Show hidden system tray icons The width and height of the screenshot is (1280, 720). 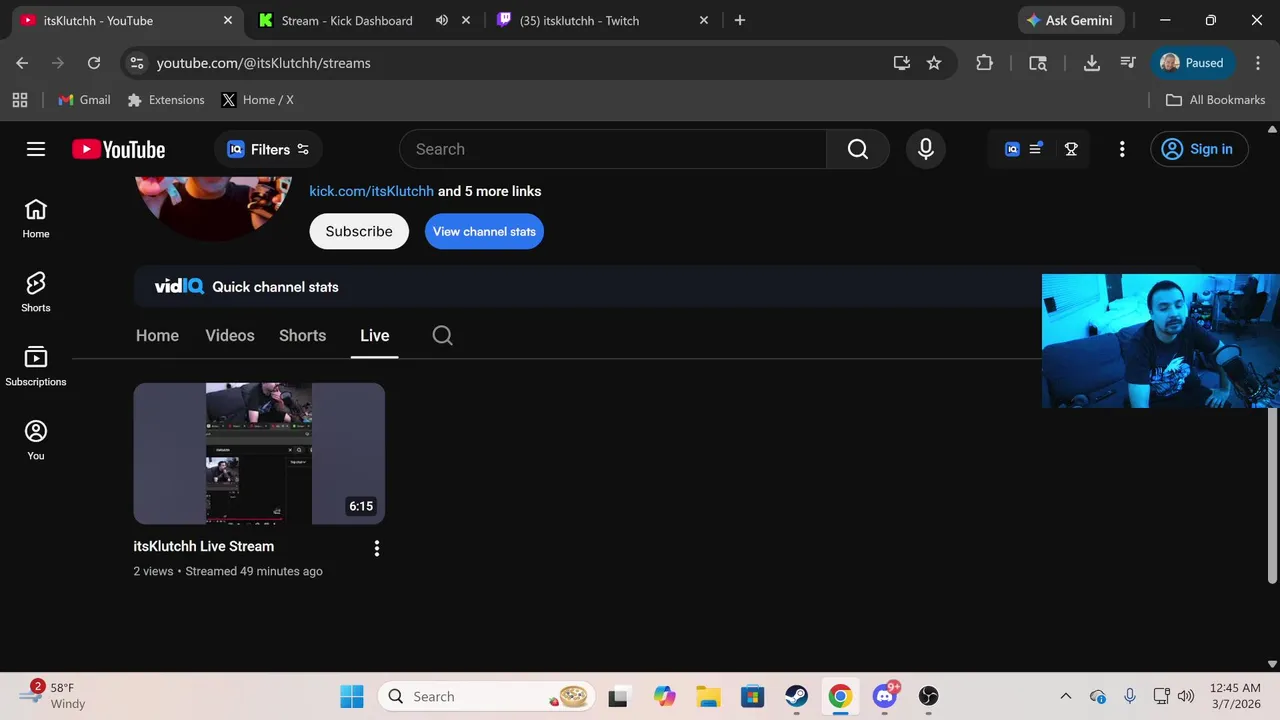click(1065, 696)
